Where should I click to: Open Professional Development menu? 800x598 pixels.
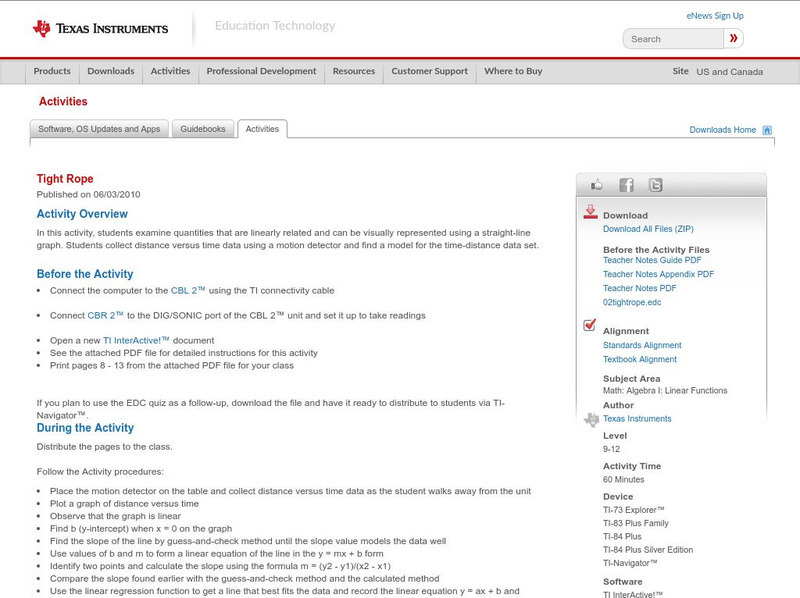tap(261, 71)
